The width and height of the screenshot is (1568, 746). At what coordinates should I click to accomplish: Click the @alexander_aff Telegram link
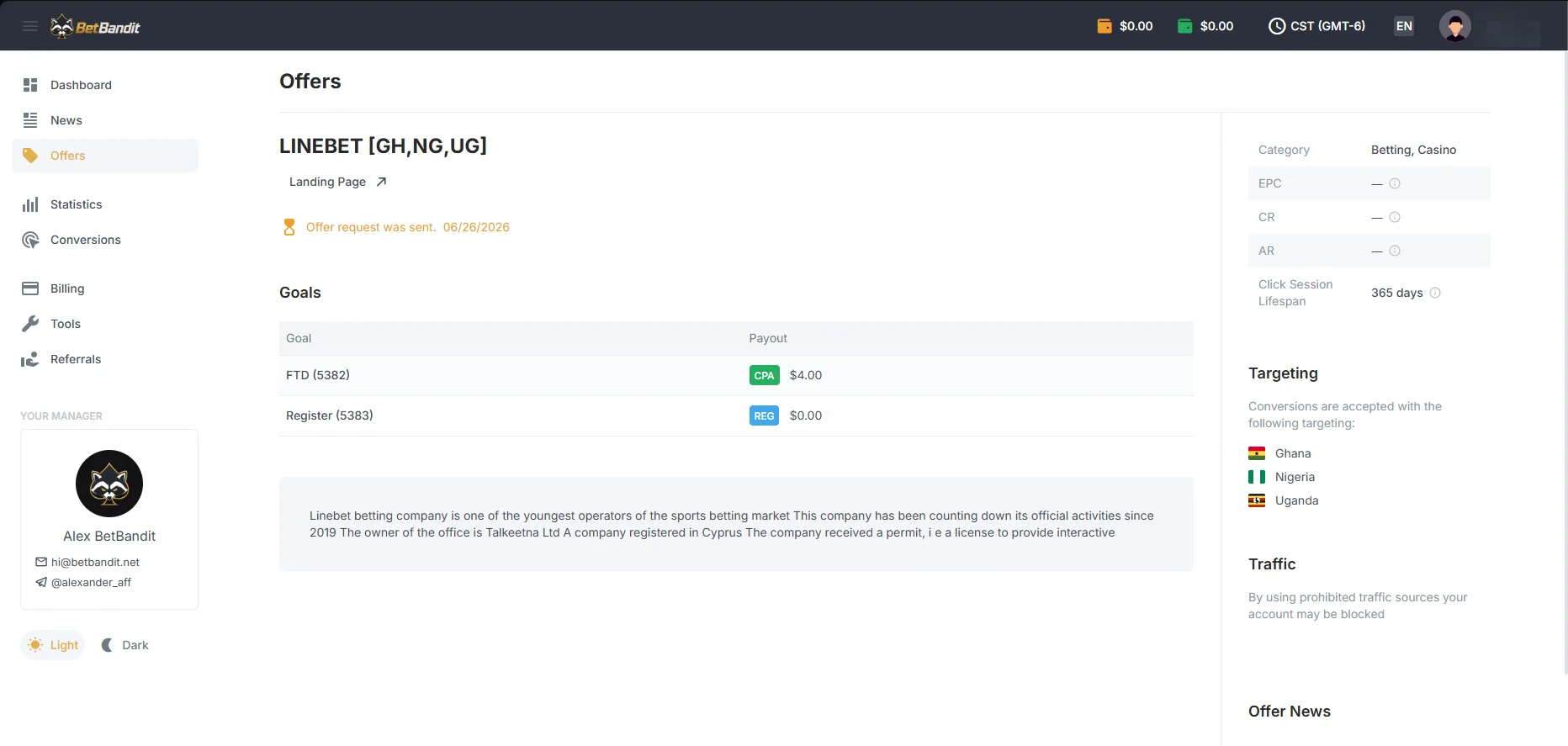91,582
